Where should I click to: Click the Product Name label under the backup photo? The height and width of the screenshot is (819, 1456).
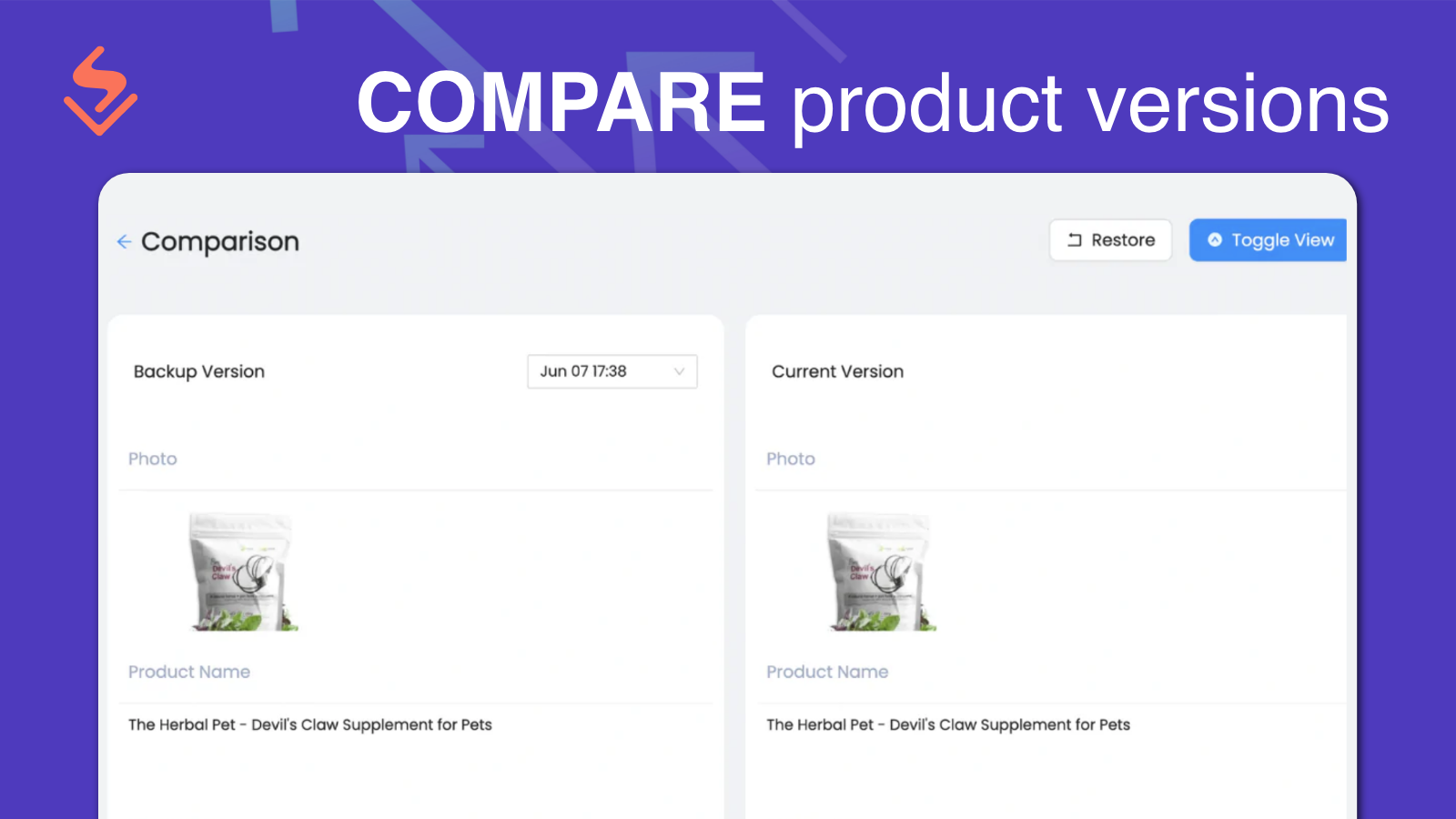click(x=189, y=672)
